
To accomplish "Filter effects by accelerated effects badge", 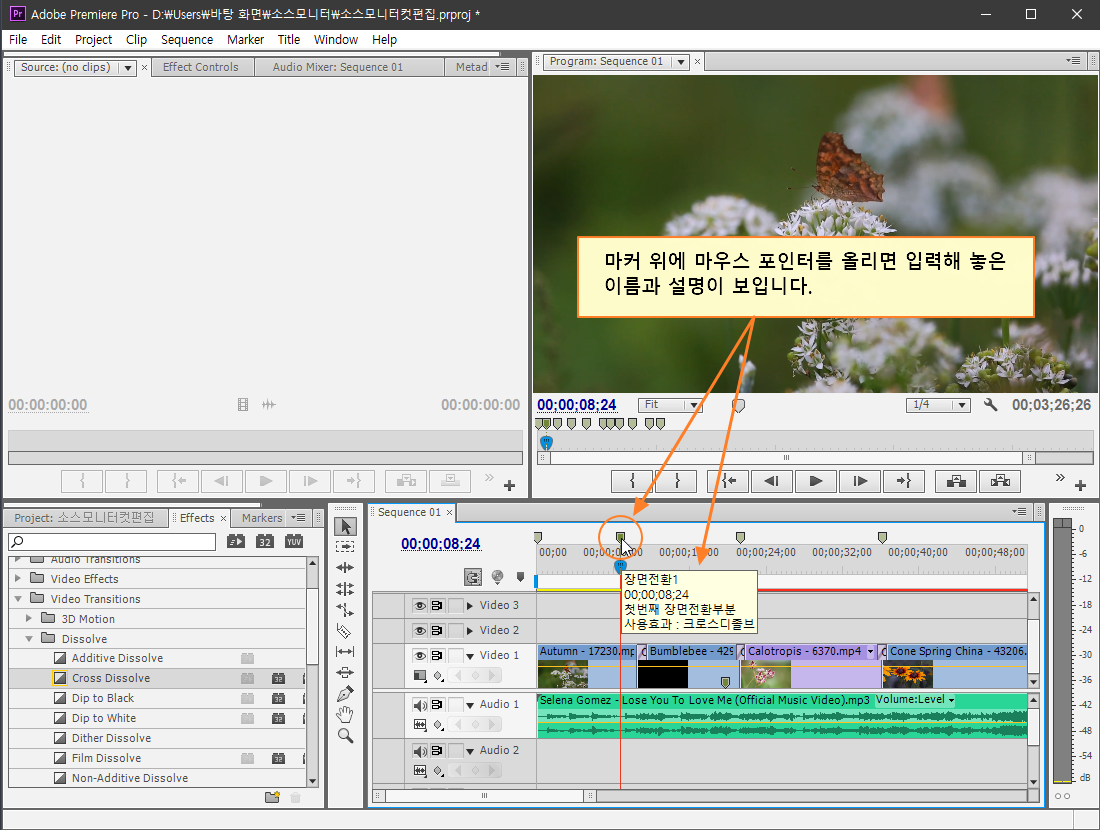I will coord(236,541).
